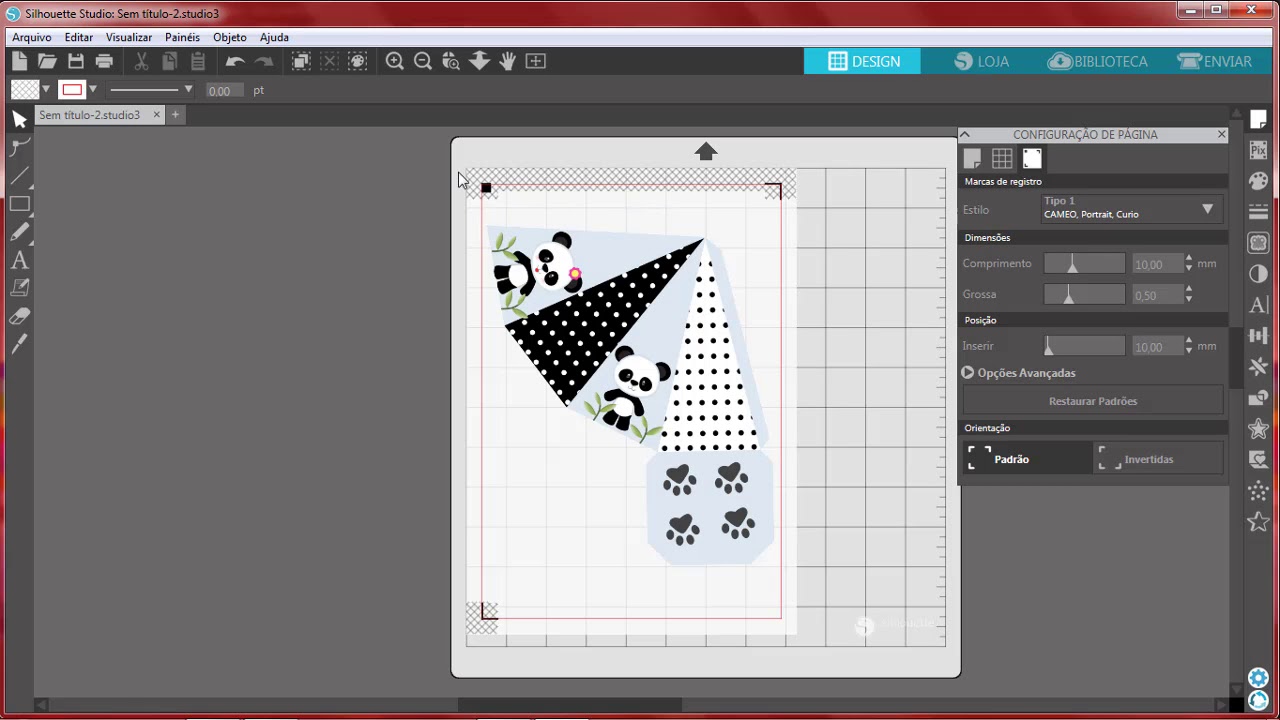Image resolution: width=1280 pixels, height=720 pixels.
Task: Click Restaurar Padrões button
Action: tap(1093, 401)
